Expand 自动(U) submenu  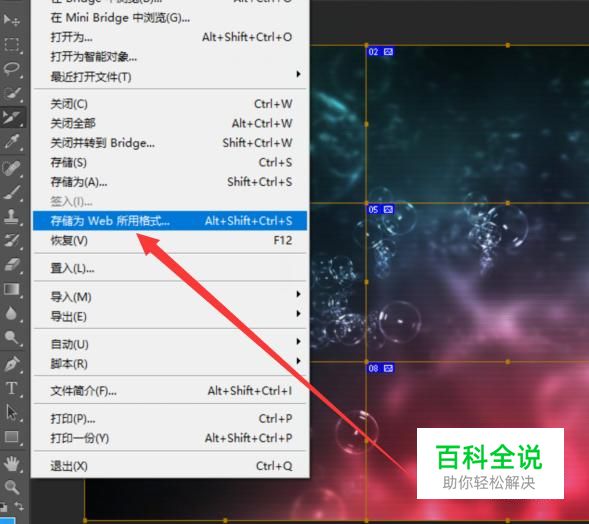[x=170, y=344]
